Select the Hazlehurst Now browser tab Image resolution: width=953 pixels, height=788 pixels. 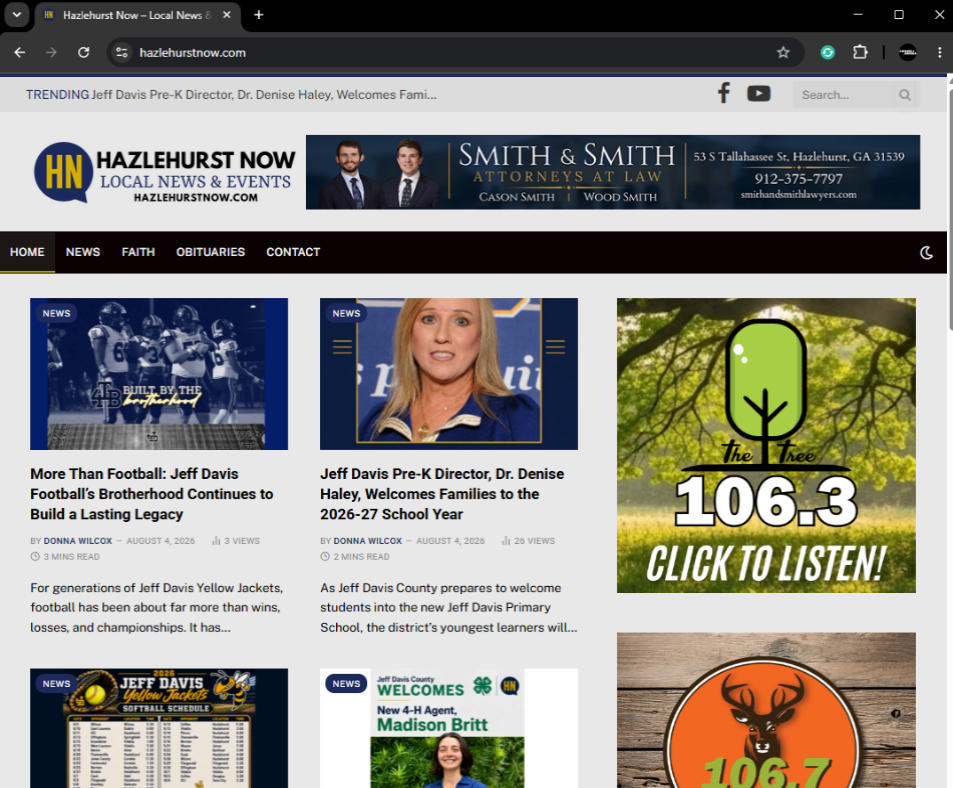137,15
